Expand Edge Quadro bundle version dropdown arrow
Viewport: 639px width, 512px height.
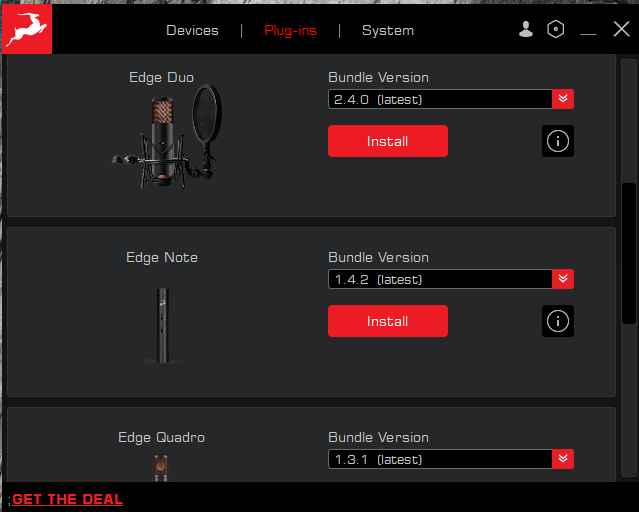tap(563, 459)
